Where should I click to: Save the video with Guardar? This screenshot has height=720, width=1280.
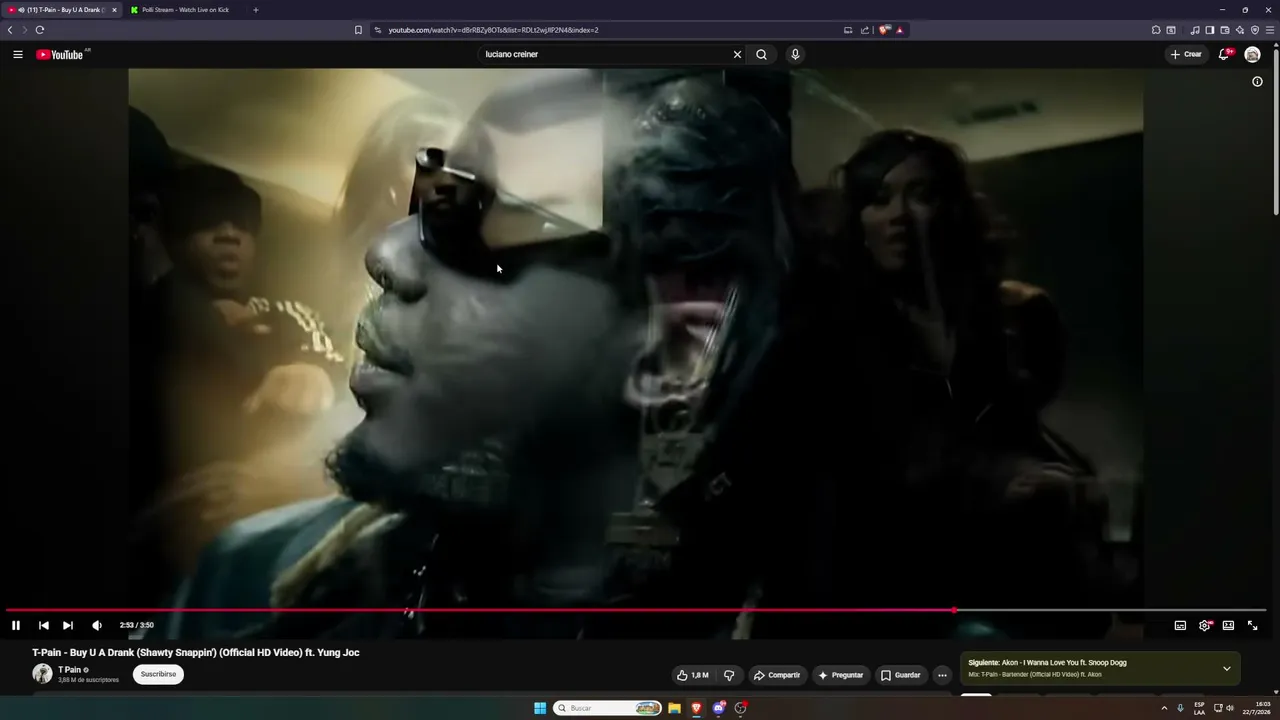900,675
